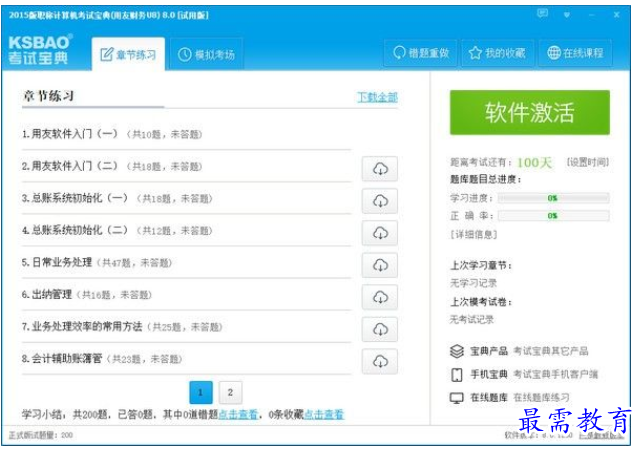This screenshot has width=640, height=452.
Task: Click 无考试记录 text
Action: (x=471, y=319)
